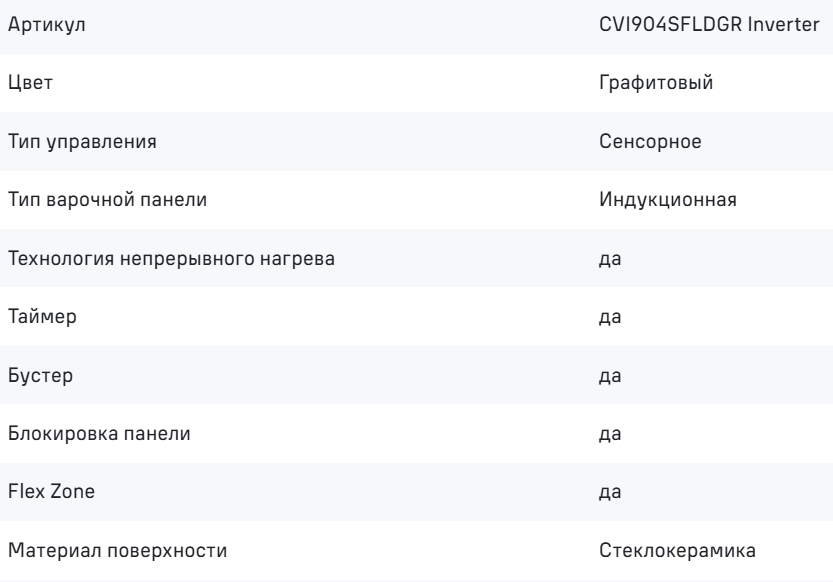
Task: Click the да value for Технология непрерывного нагрева
Action: 610,259
